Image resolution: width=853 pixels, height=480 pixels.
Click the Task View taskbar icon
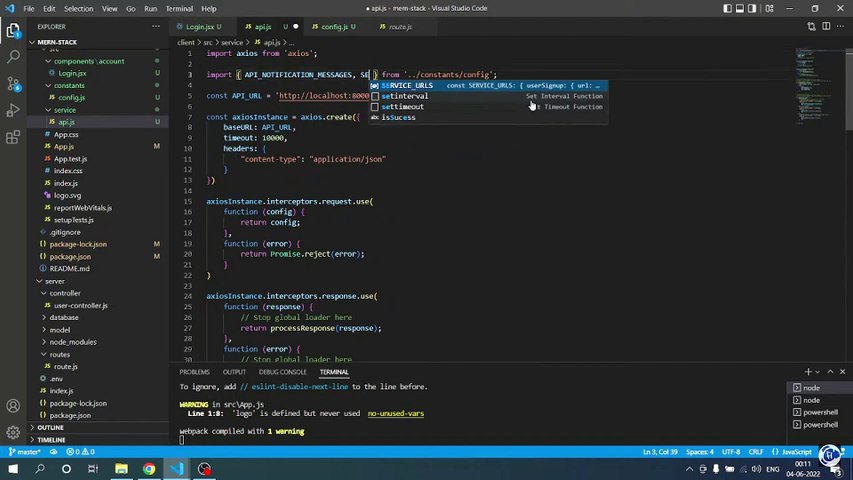coord(93,469)
